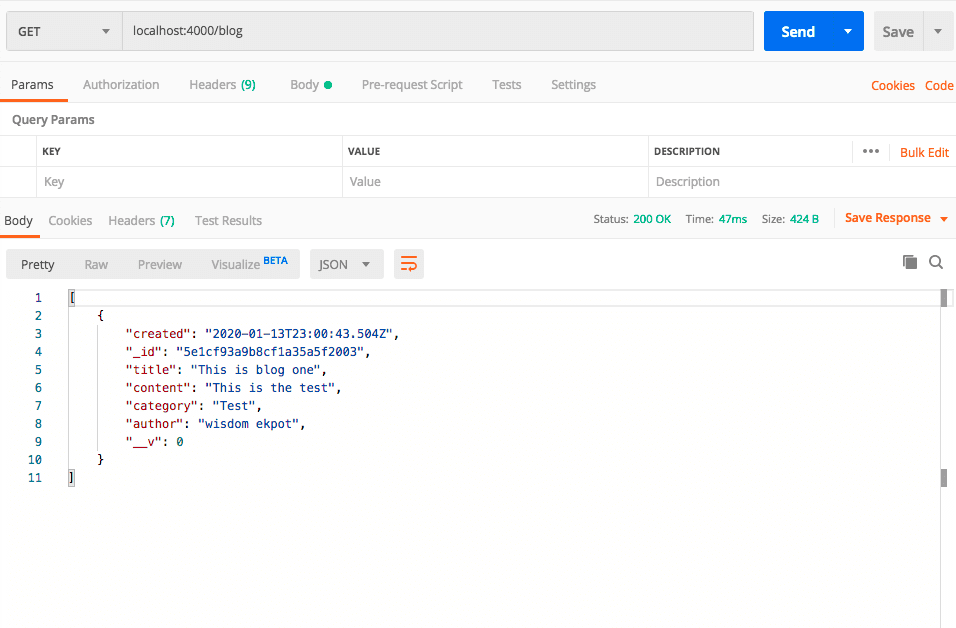
Task: Open the request Headers (9) tab
Action: click(x=222, y=85)
